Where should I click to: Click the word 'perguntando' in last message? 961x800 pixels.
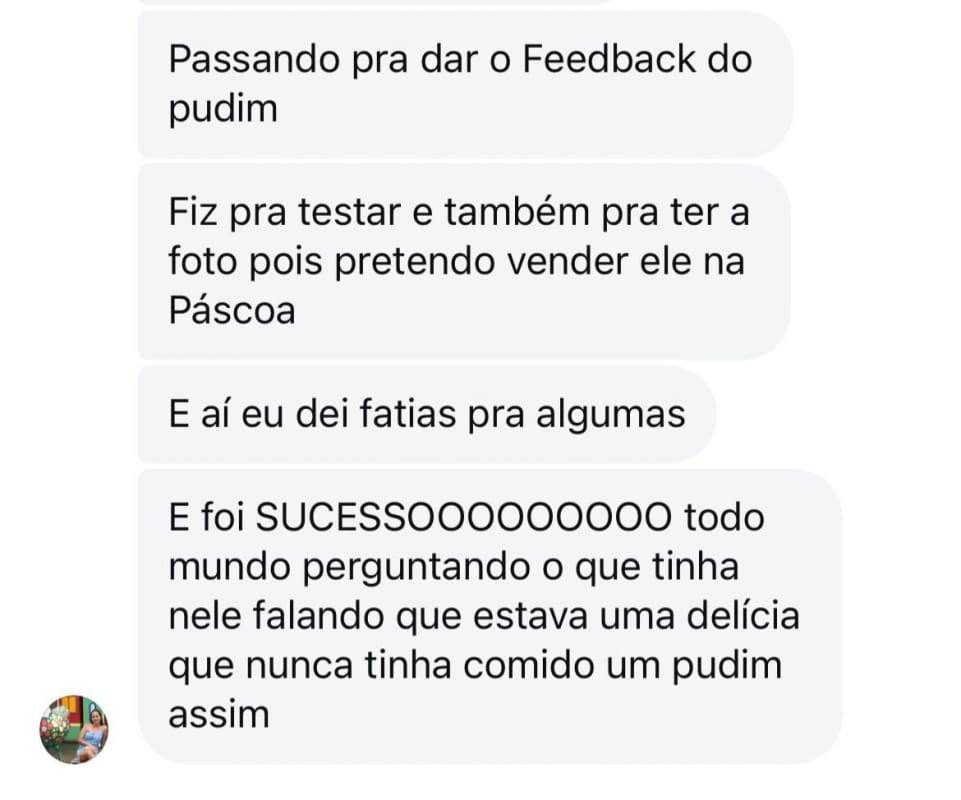pos(416,568)
